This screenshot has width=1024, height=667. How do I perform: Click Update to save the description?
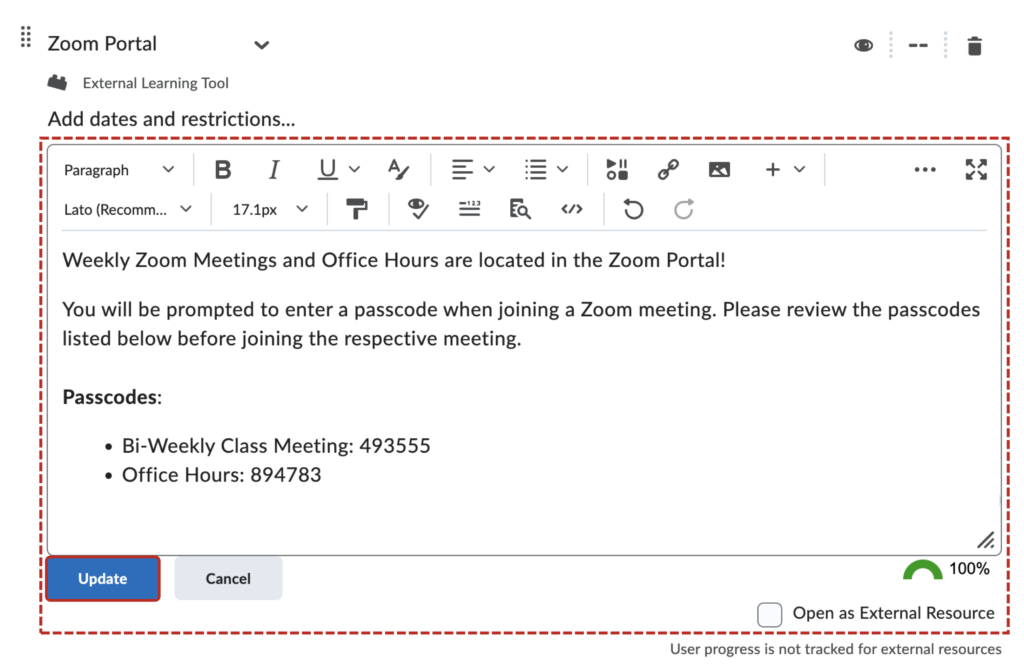pos(101,578)
